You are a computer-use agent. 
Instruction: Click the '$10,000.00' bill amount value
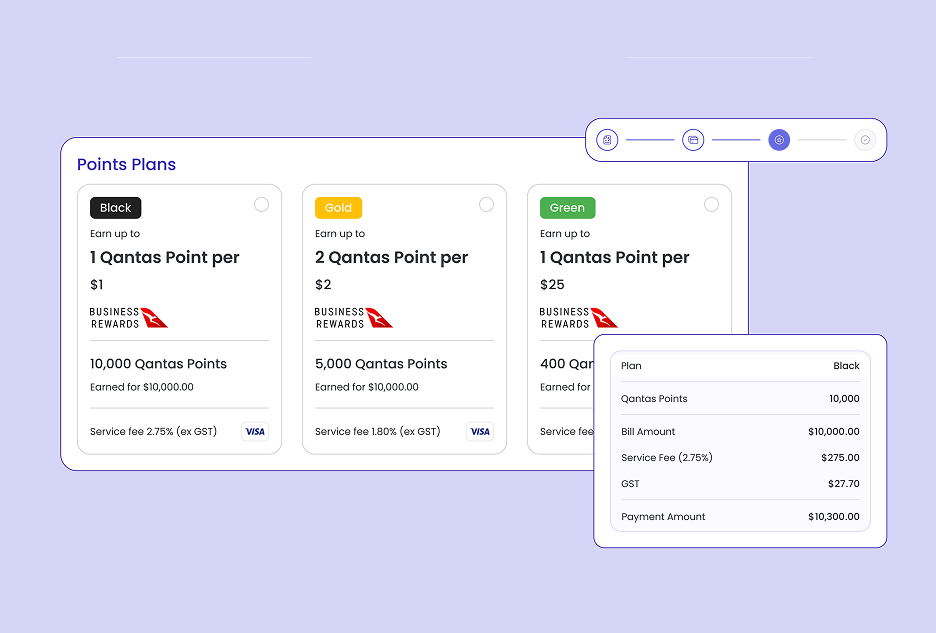(x=834, y=431)
